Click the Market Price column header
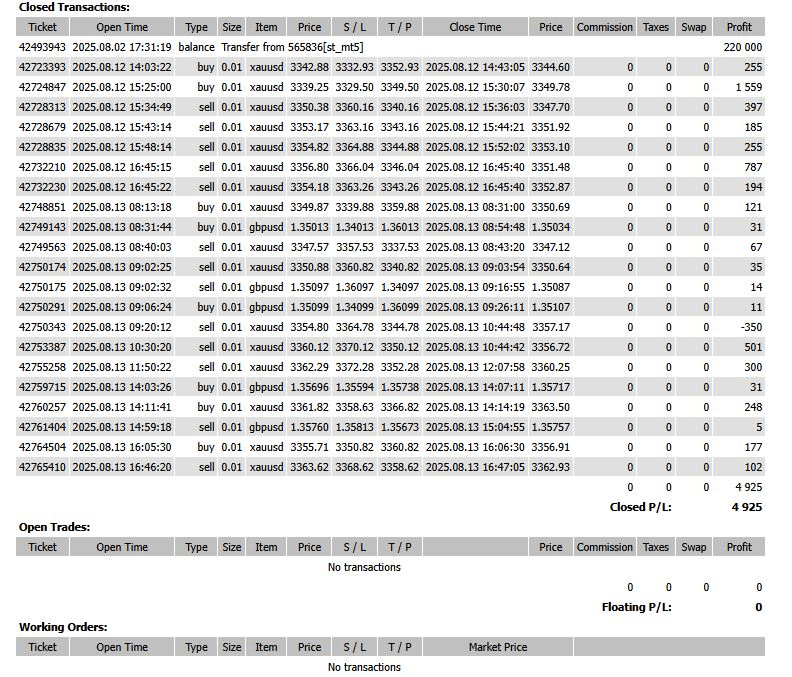The image size is (792, 677). pos(497,647)
